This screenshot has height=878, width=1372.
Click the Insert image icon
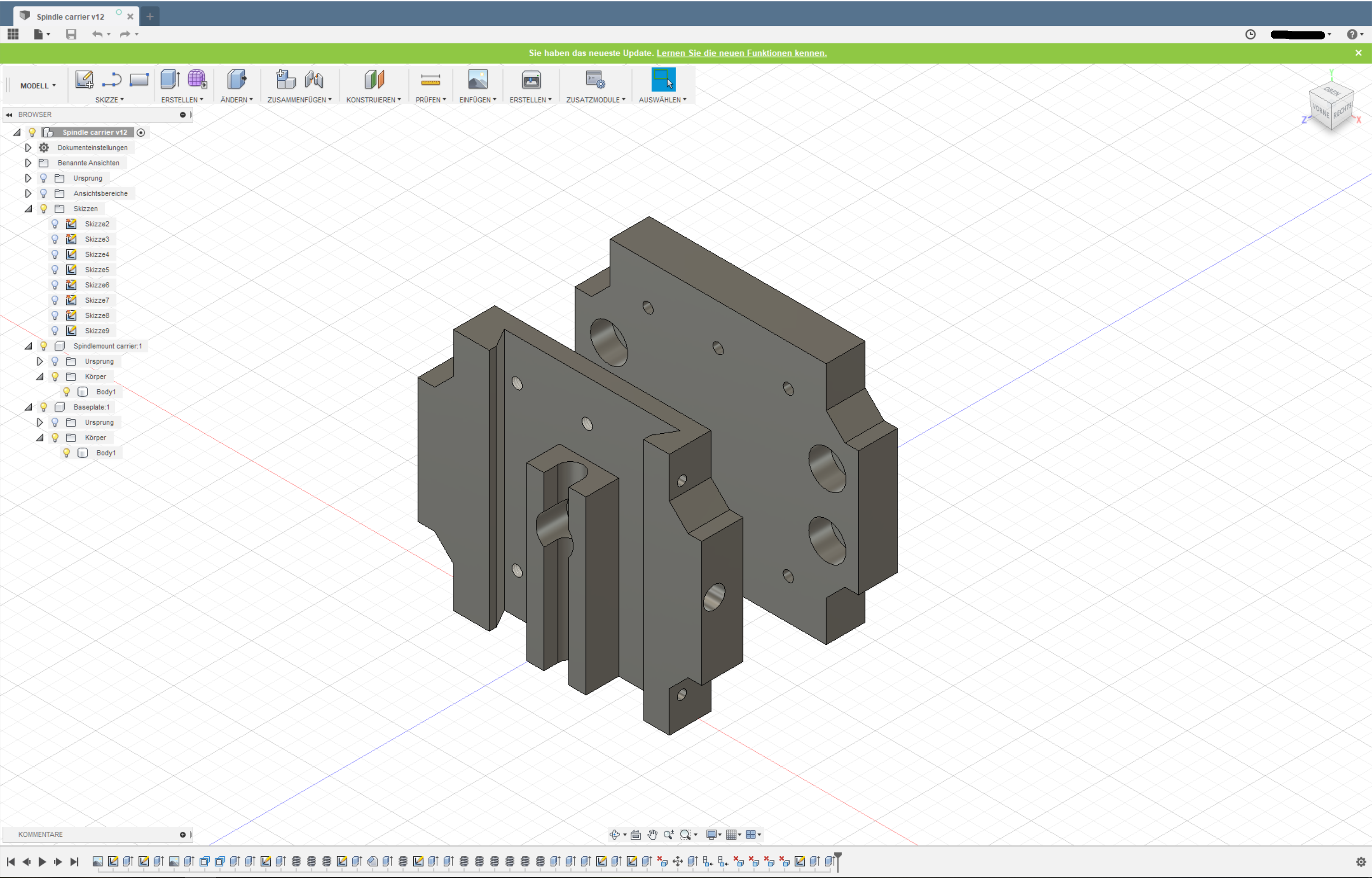tap(478, 79)
